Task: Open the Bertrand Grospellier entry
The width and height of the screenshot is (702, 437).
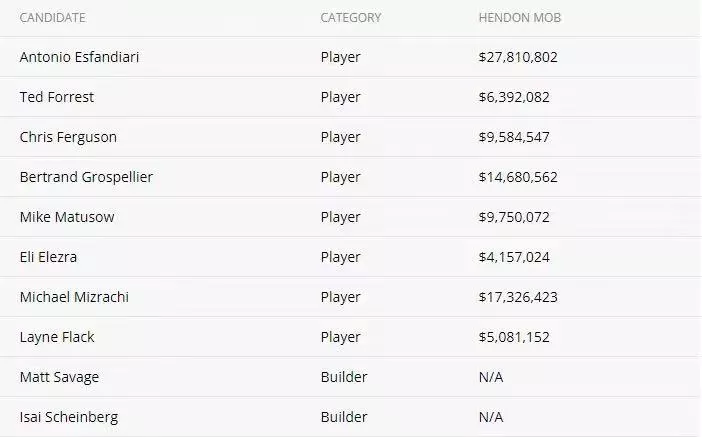Action: click(x=86, y=177)
